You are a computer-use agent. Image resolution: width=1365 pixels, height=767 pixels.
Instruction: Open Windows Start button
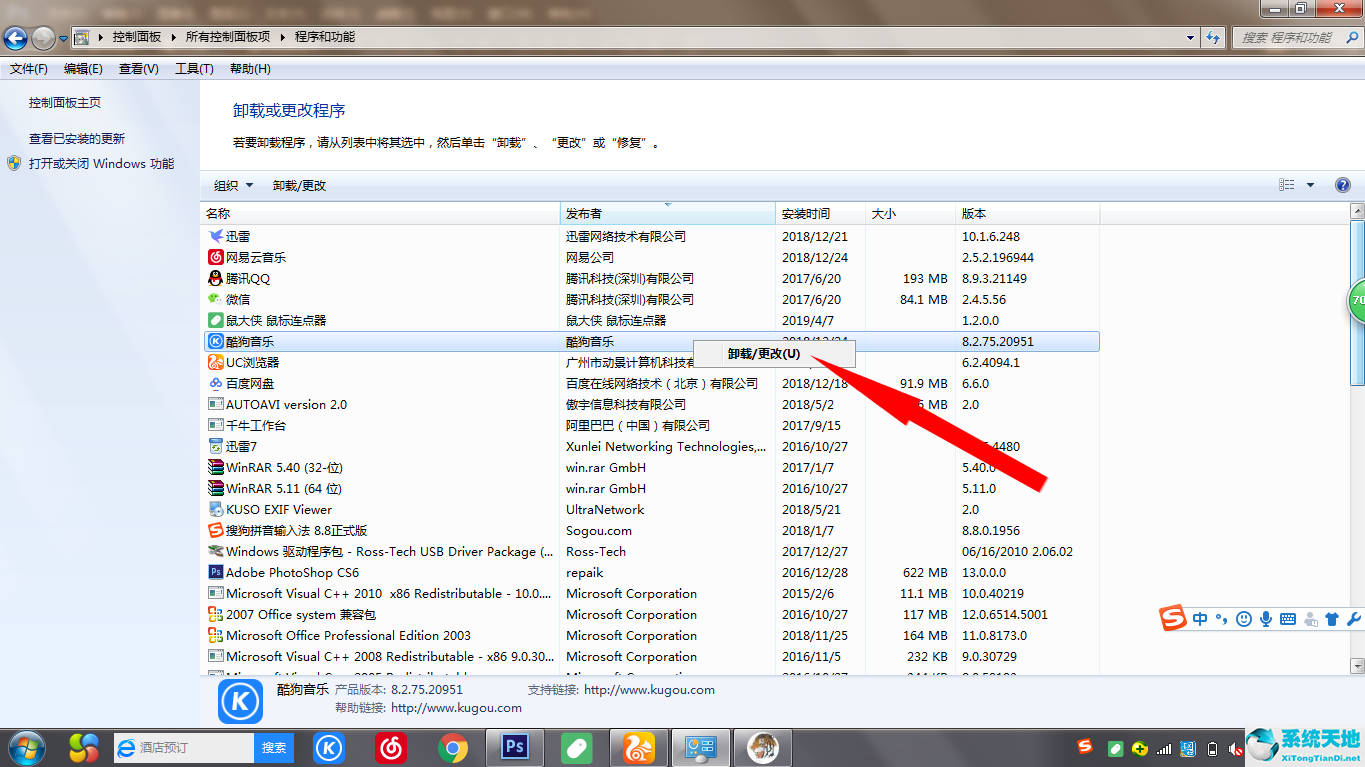pos(25,747)
